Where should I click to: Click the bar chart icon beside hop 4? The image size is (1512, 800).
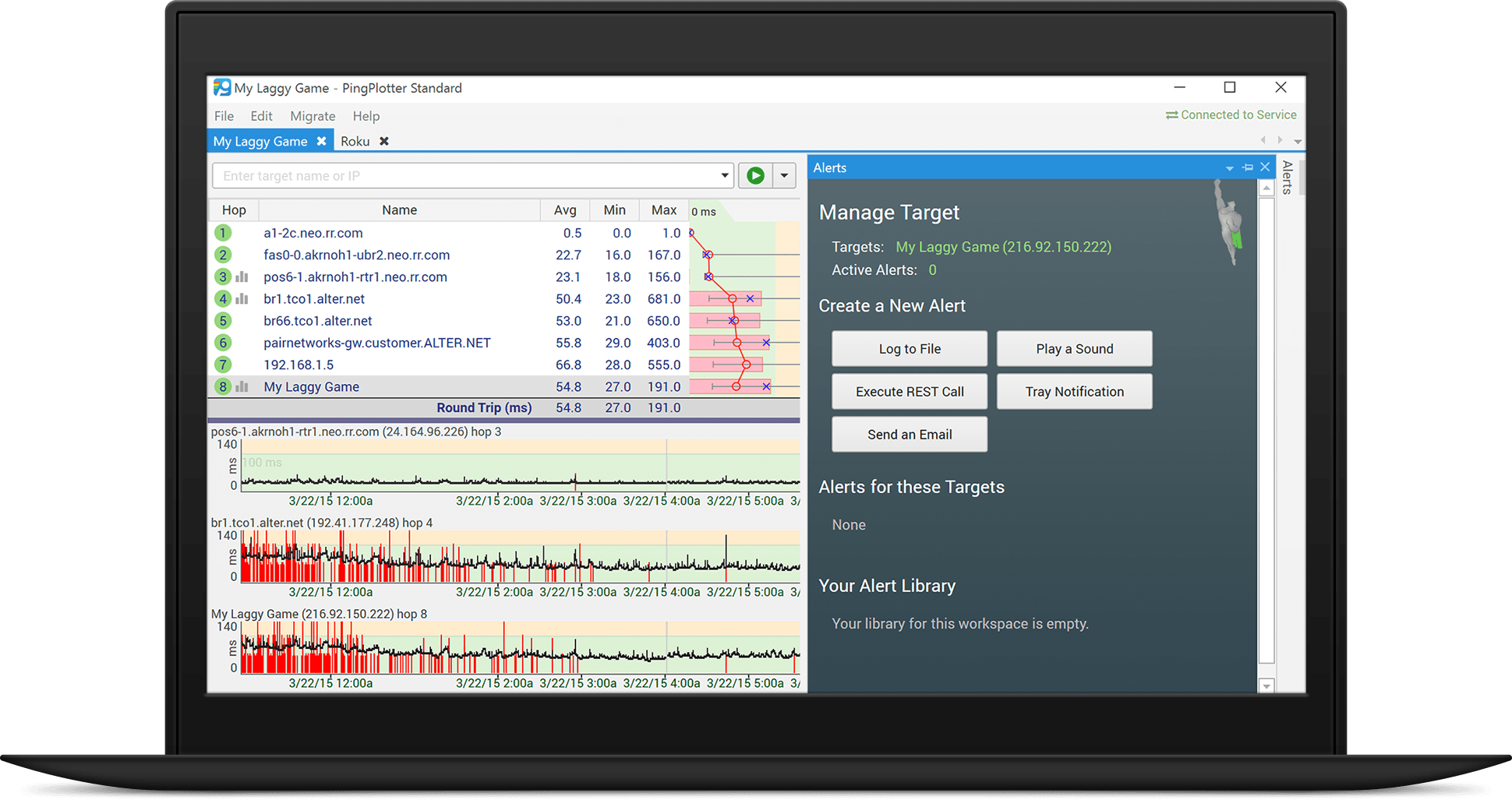tap(242, 298)
